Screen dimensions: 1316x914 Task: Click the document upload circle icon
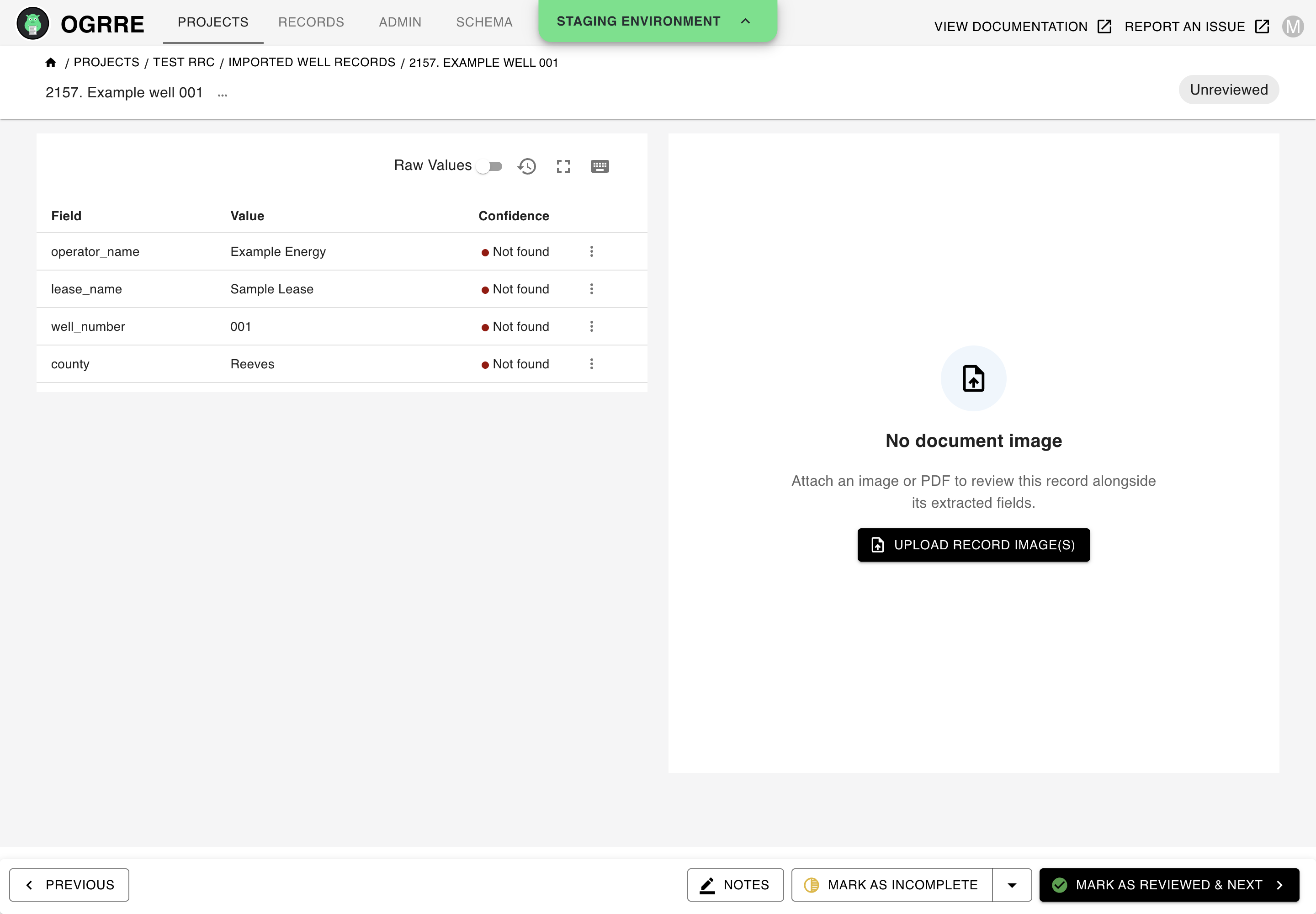tap(974, 378)
